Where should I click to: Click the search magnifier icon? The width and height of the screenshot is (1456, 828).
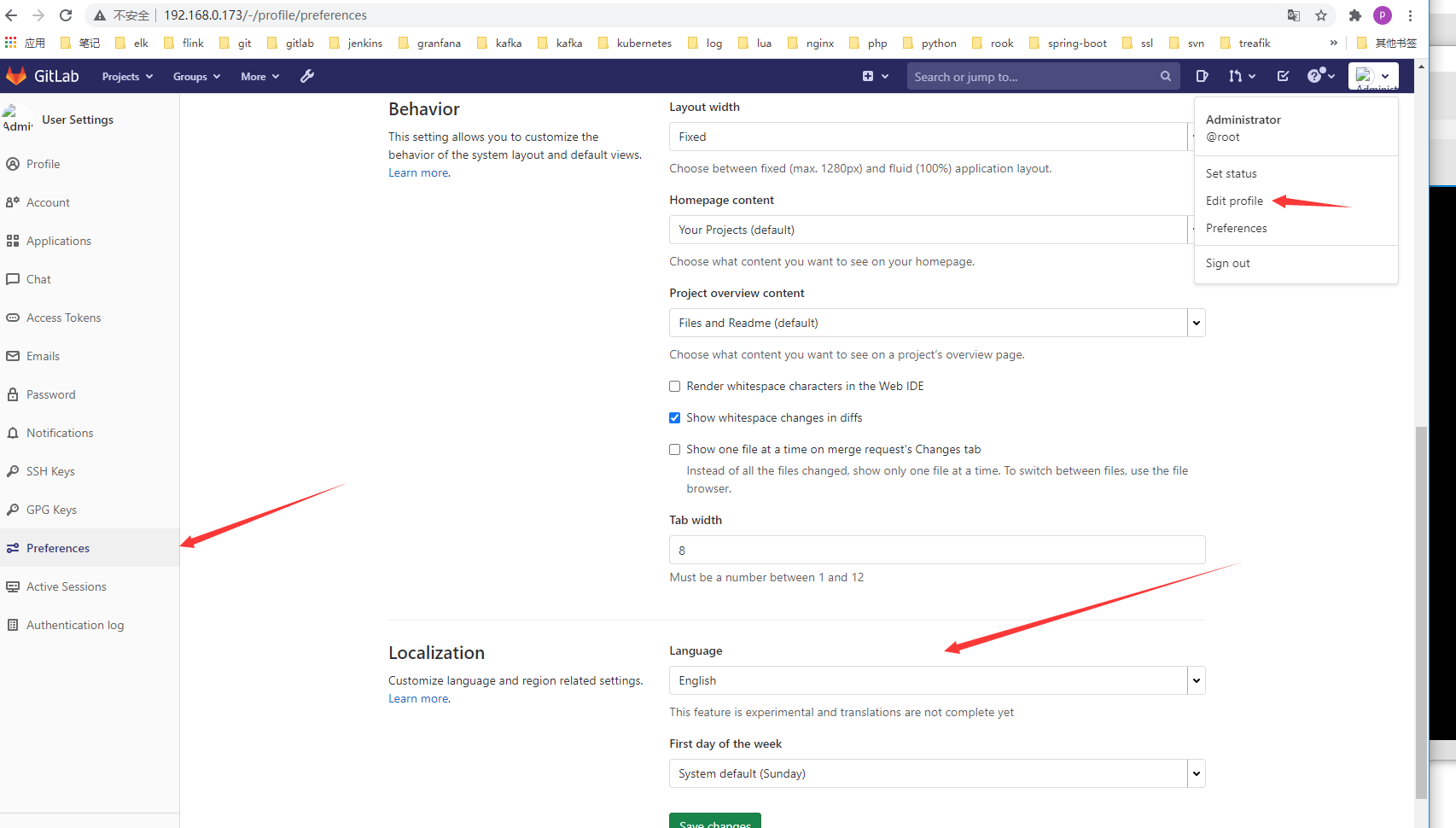[x=1165, y=76]
